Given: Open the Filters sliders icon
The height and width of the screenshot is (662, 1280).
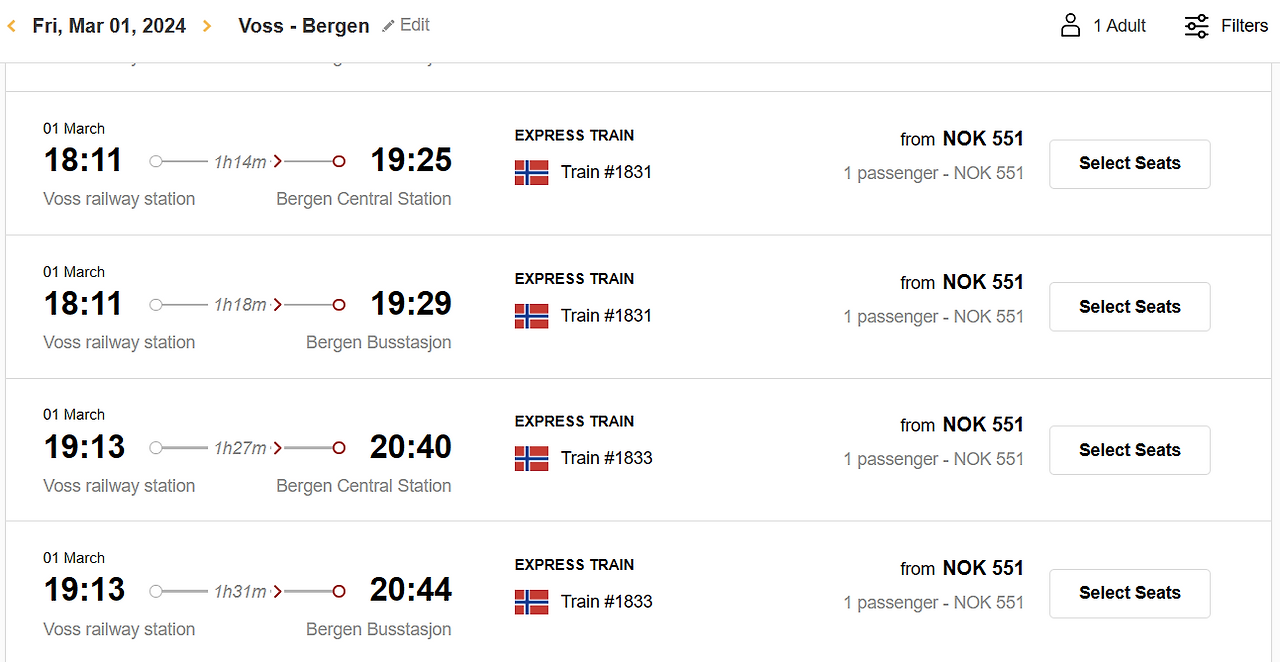Looking at the screenshot, I should [1196, 26].
